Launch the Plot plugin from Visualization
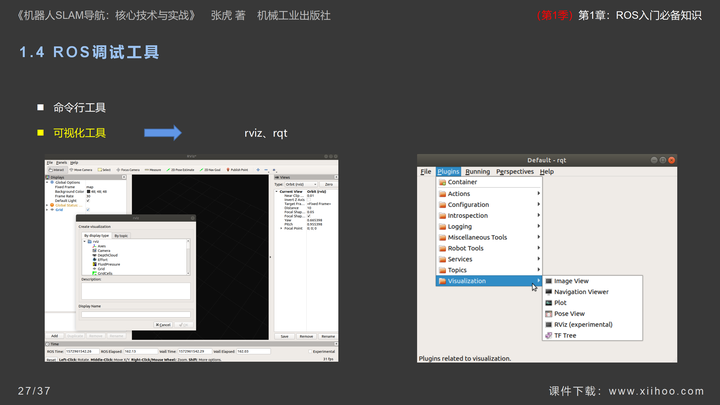The width and height of the screenshot is (720, 405). click(592, 303)
